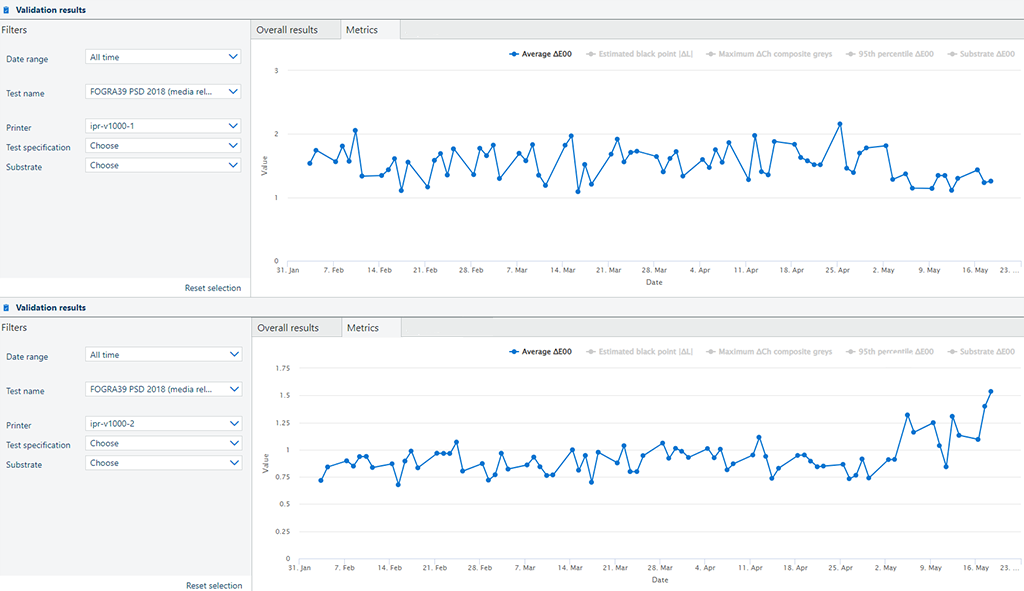Open Date range dropdown in upper panel
The image size is (1024, 591).
pos(163,58)
